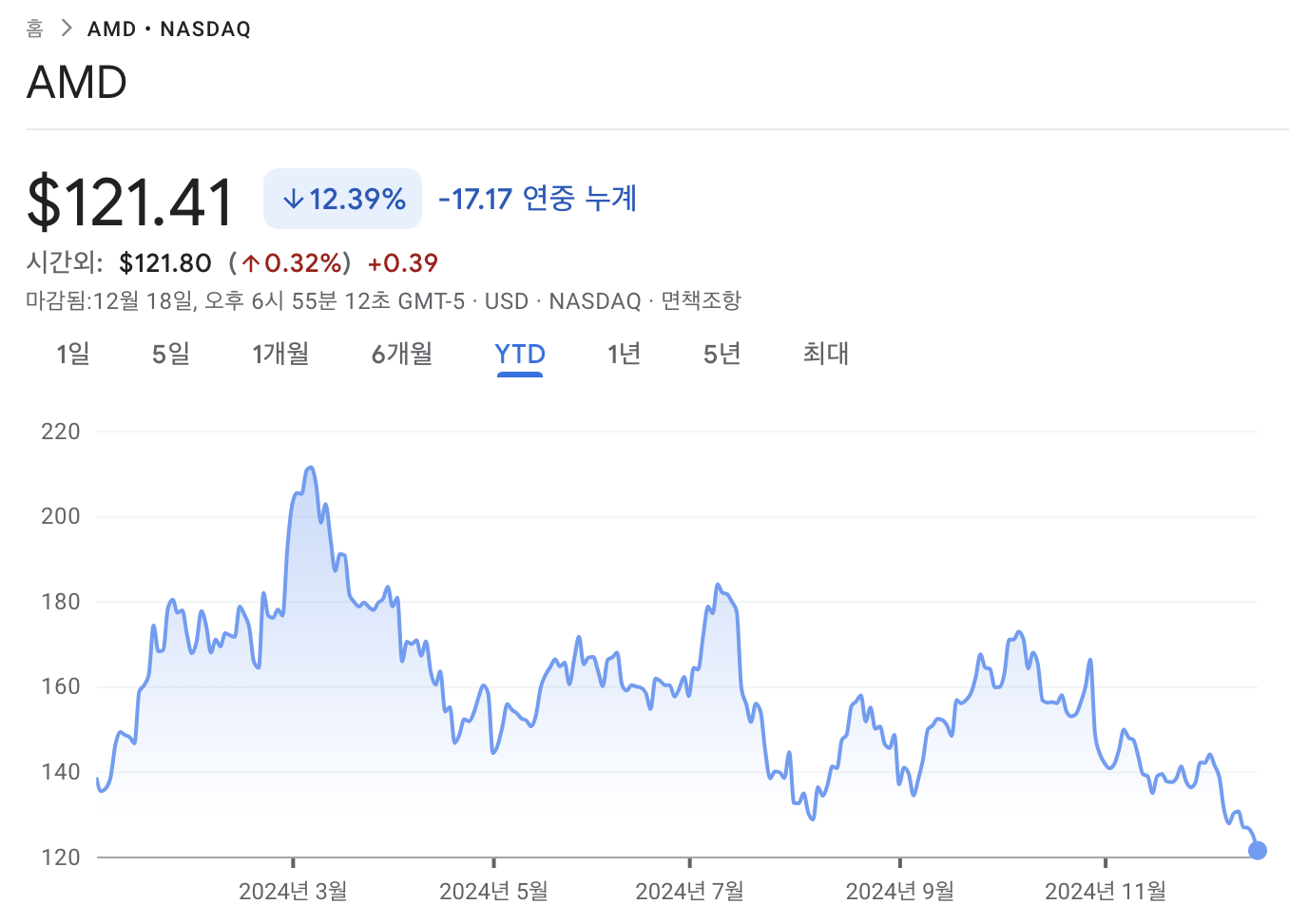The height and width of the screenshot is (924, 1289).
Task: Click the +0.39 after-hours change value
Action: pyautogui.click(x=403, y=263)
